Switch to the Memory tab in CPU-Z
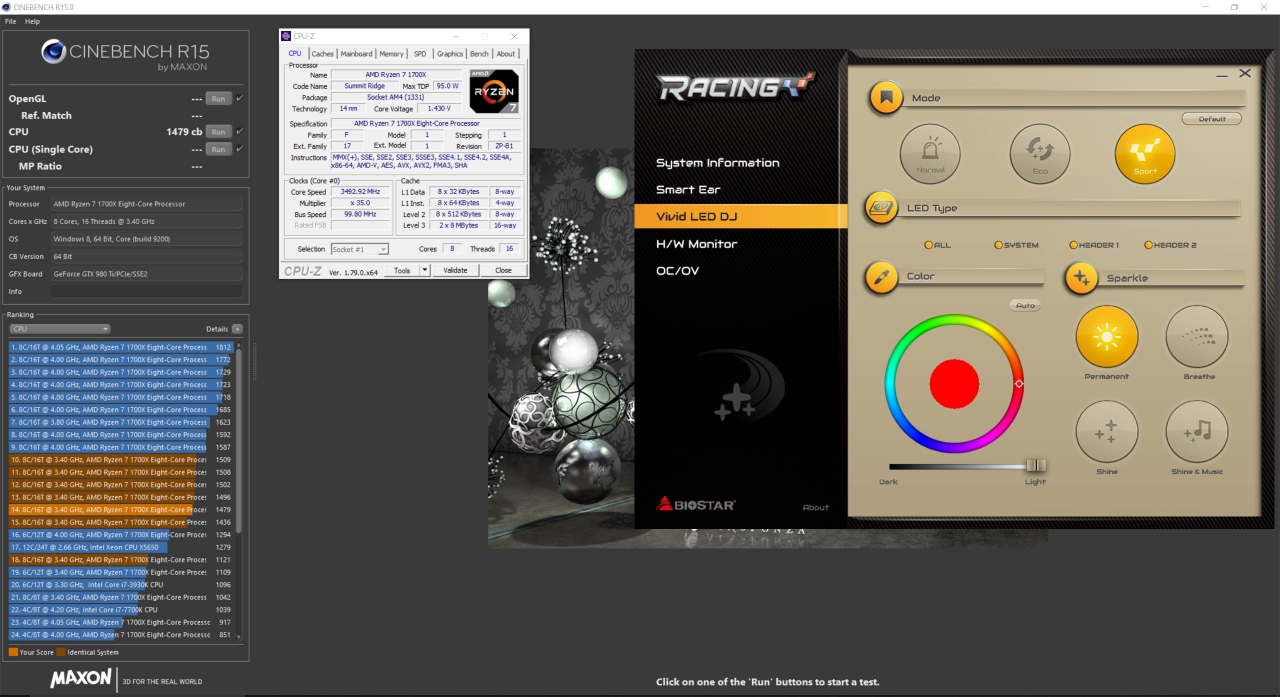This screenshot has height=697, width=1280. pyautogui.click(x=391, y=54)
